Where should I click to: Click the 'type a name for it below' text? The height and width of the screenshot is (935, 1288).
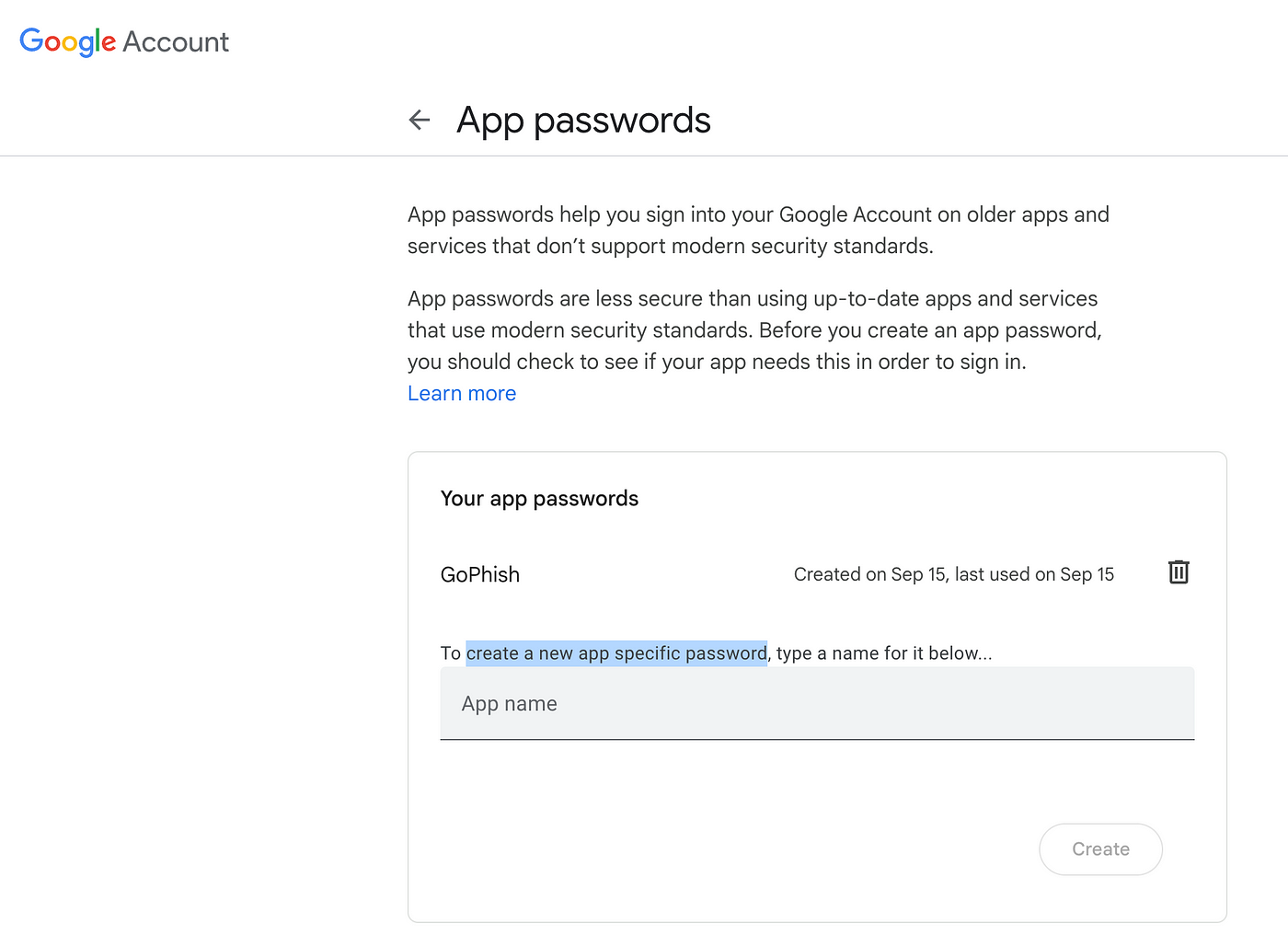[x=883, y=653]
